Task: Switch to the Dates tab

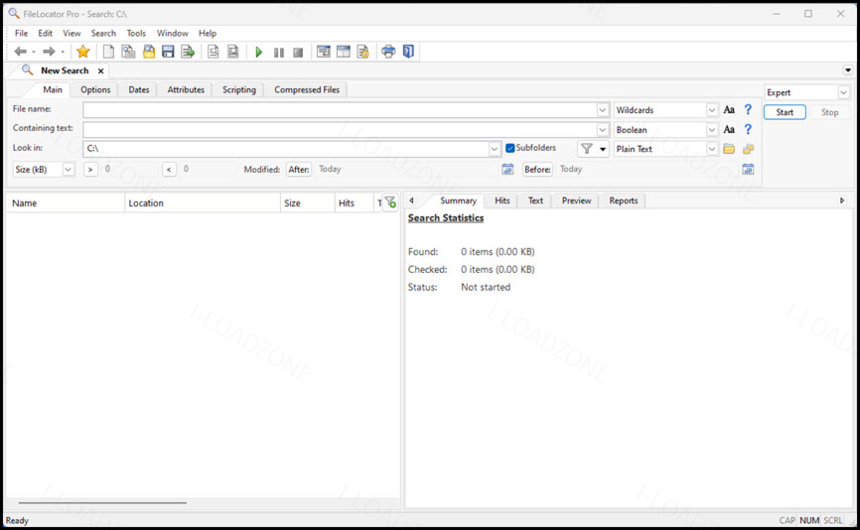Action: [139, 89]
